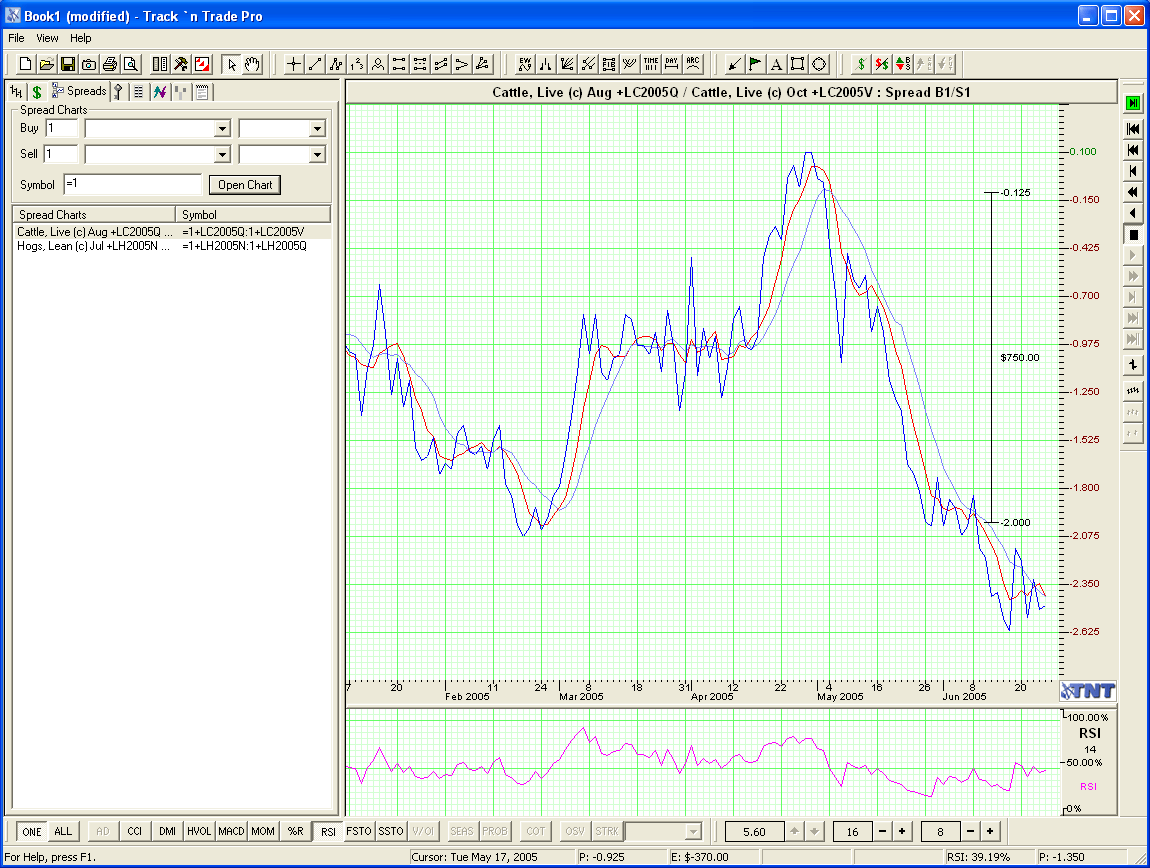Toggle the RSI indicator off
Image resolution: width=1150 pixels, height=868 pixels.
tap(326, 831)
